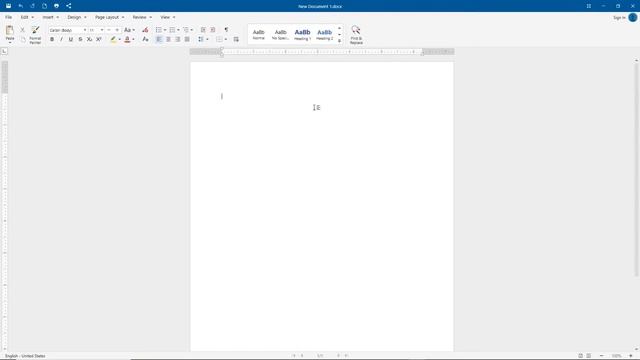Apply the No Spacing style
This screenshot has height=360, width=640.
pos(280,34)
